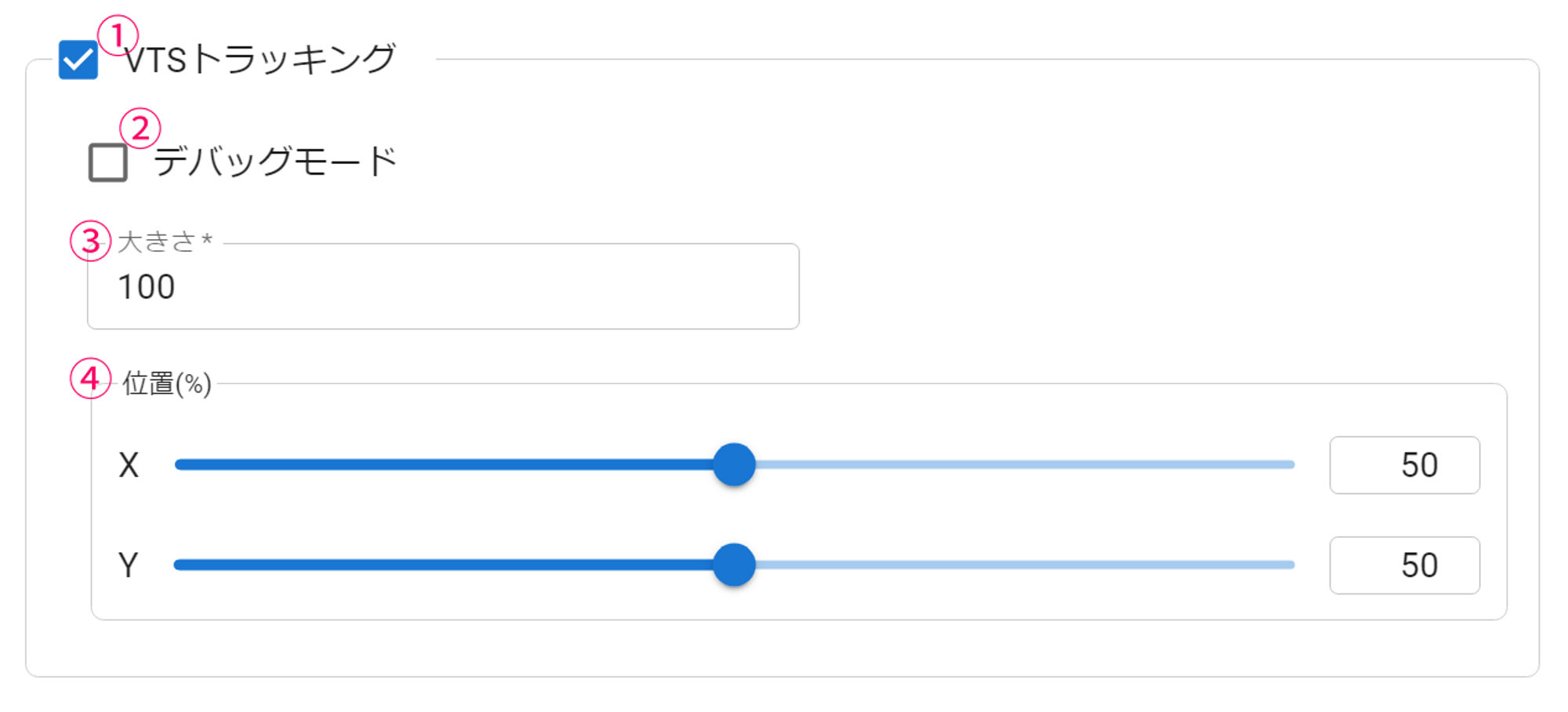
Task: Click the デバッグモード label text
Action: tap(276, 162)
